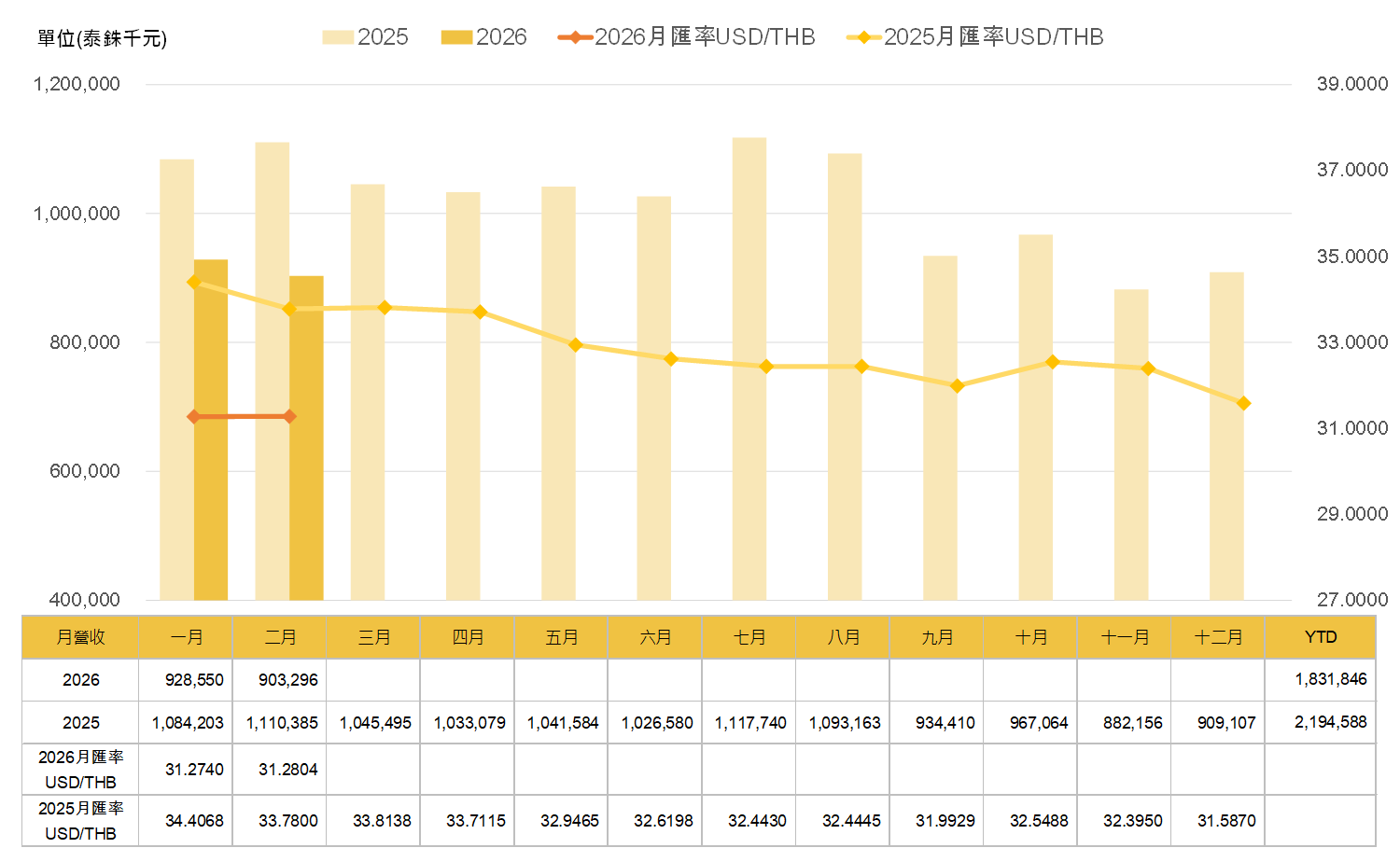Select the 2026 YTD cell showing 1,831,846
This screenshot has height=848, width=1400.
click(1330, 680)
